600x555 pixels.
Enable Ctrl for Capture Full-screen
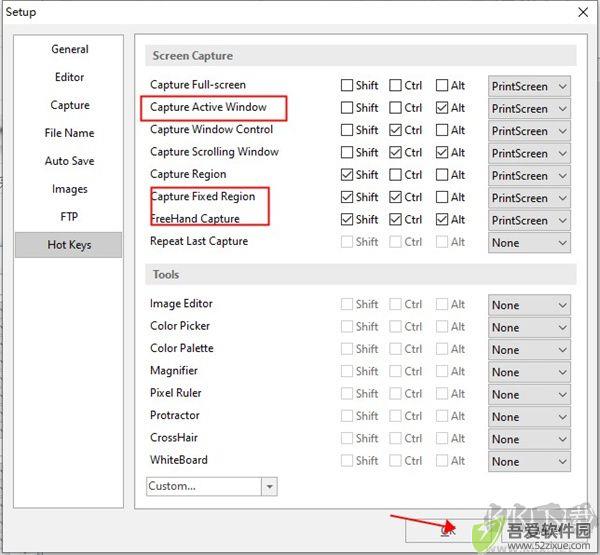point(395,85)
